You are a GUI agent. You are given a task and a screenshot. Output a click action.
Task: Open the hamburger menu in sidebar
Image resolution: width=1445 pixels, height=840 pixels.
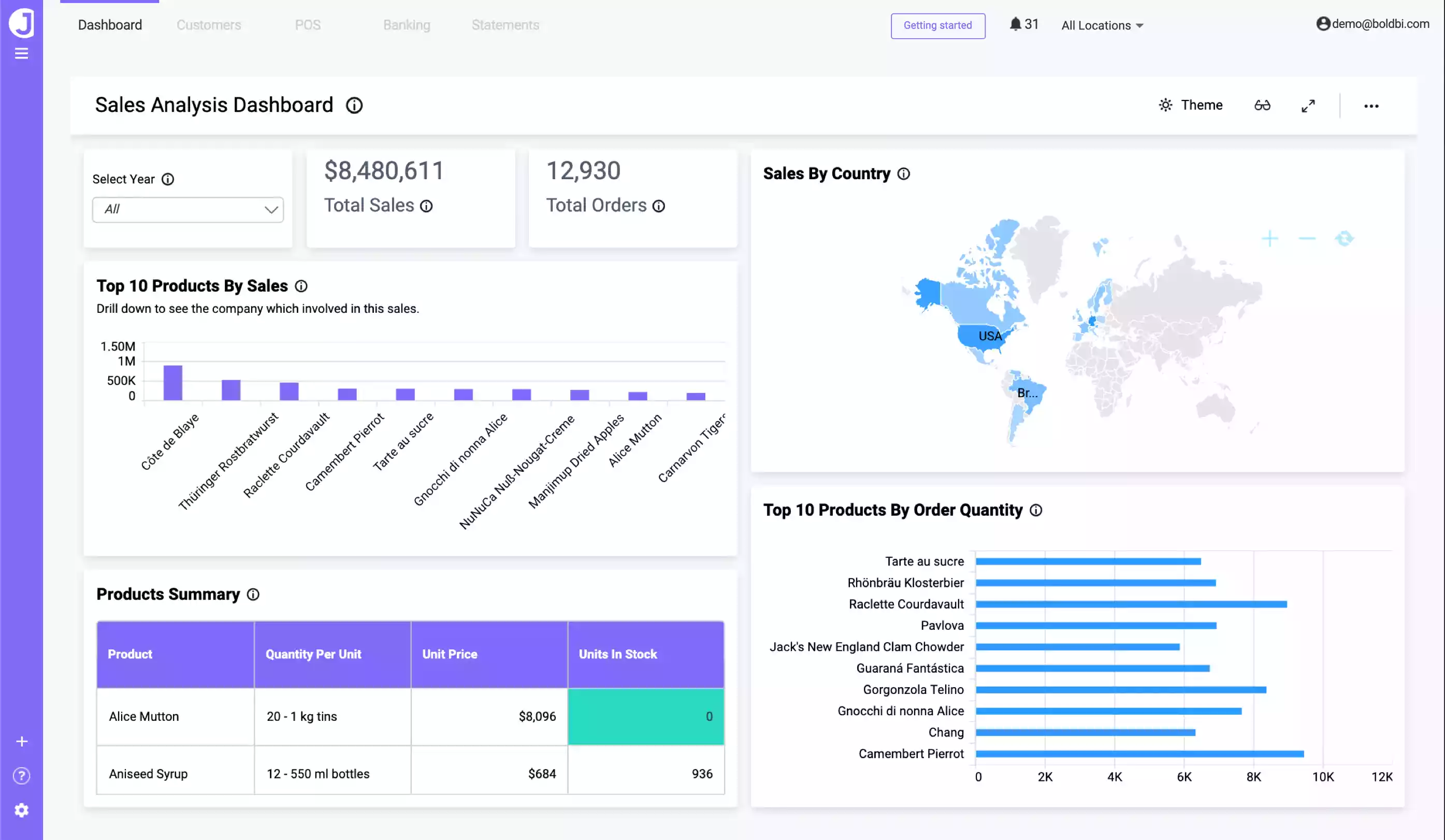click(x=21, y=53)
